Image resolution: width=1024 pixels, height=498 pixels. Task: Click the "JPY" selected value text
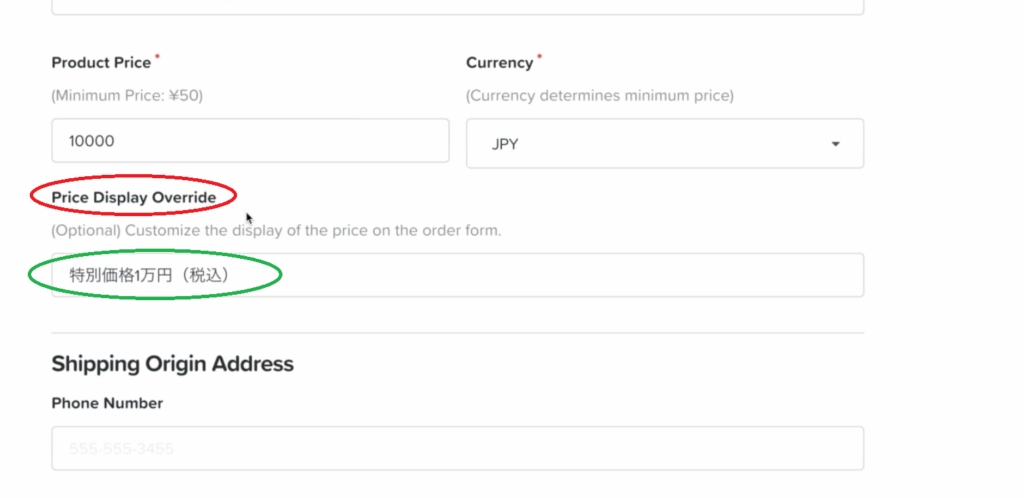tap(505, 144)
